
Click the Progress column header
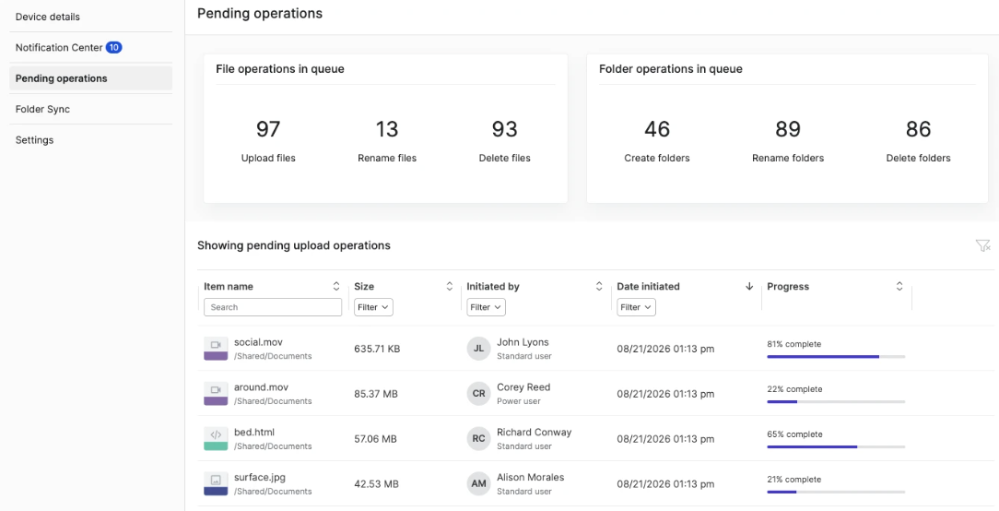pyautogui.click(x=788, y=287)
